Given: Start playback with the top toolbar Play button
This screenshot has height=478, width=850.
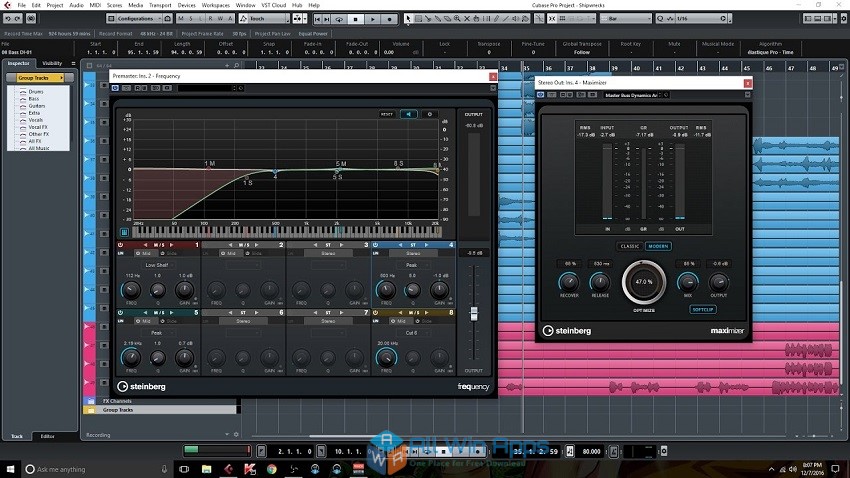Looking at the screenshot, I should click(372, 19).
